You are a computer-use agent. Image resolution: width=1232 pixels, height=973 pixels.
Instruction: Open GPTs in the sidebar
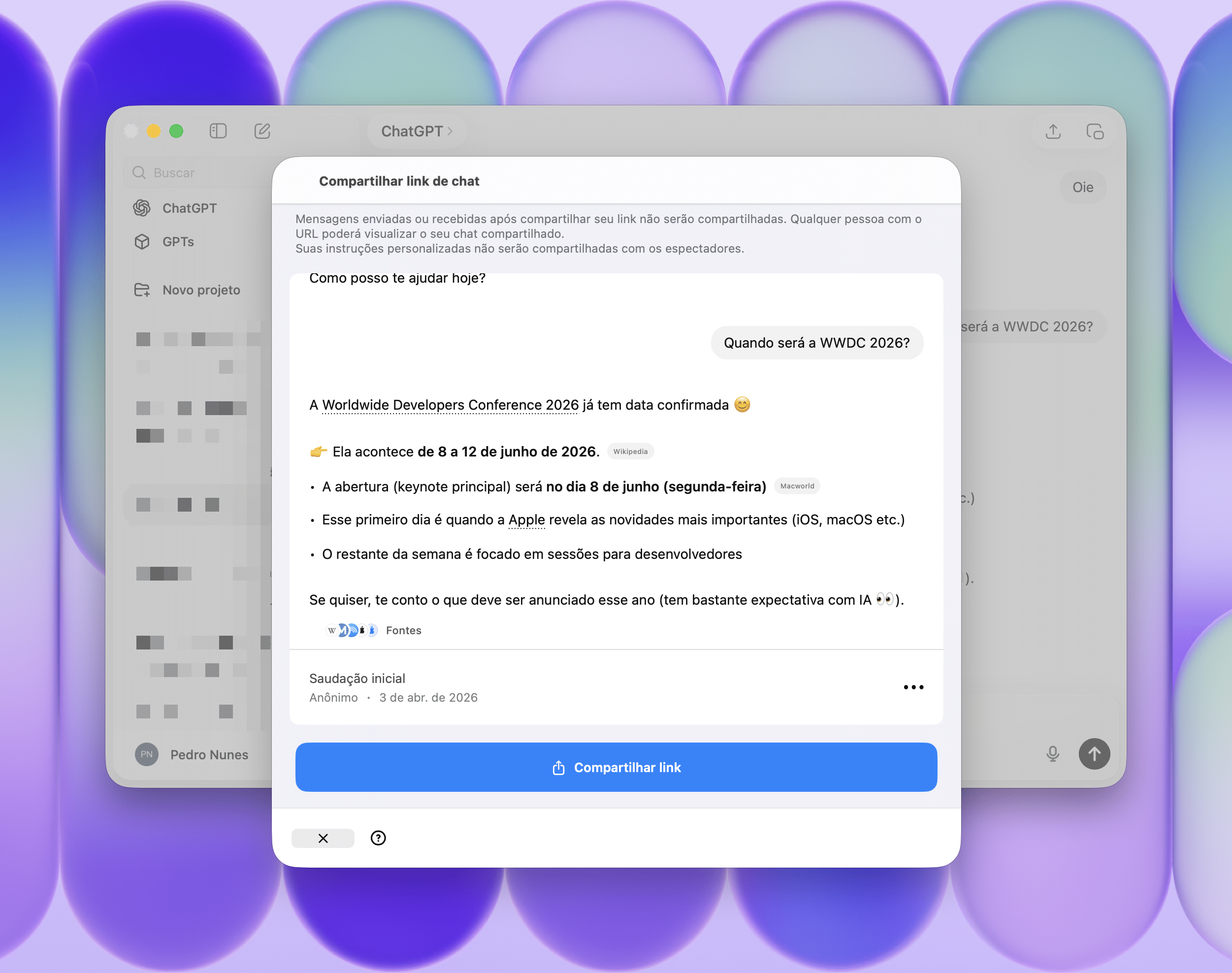click(x=178, y=242)
